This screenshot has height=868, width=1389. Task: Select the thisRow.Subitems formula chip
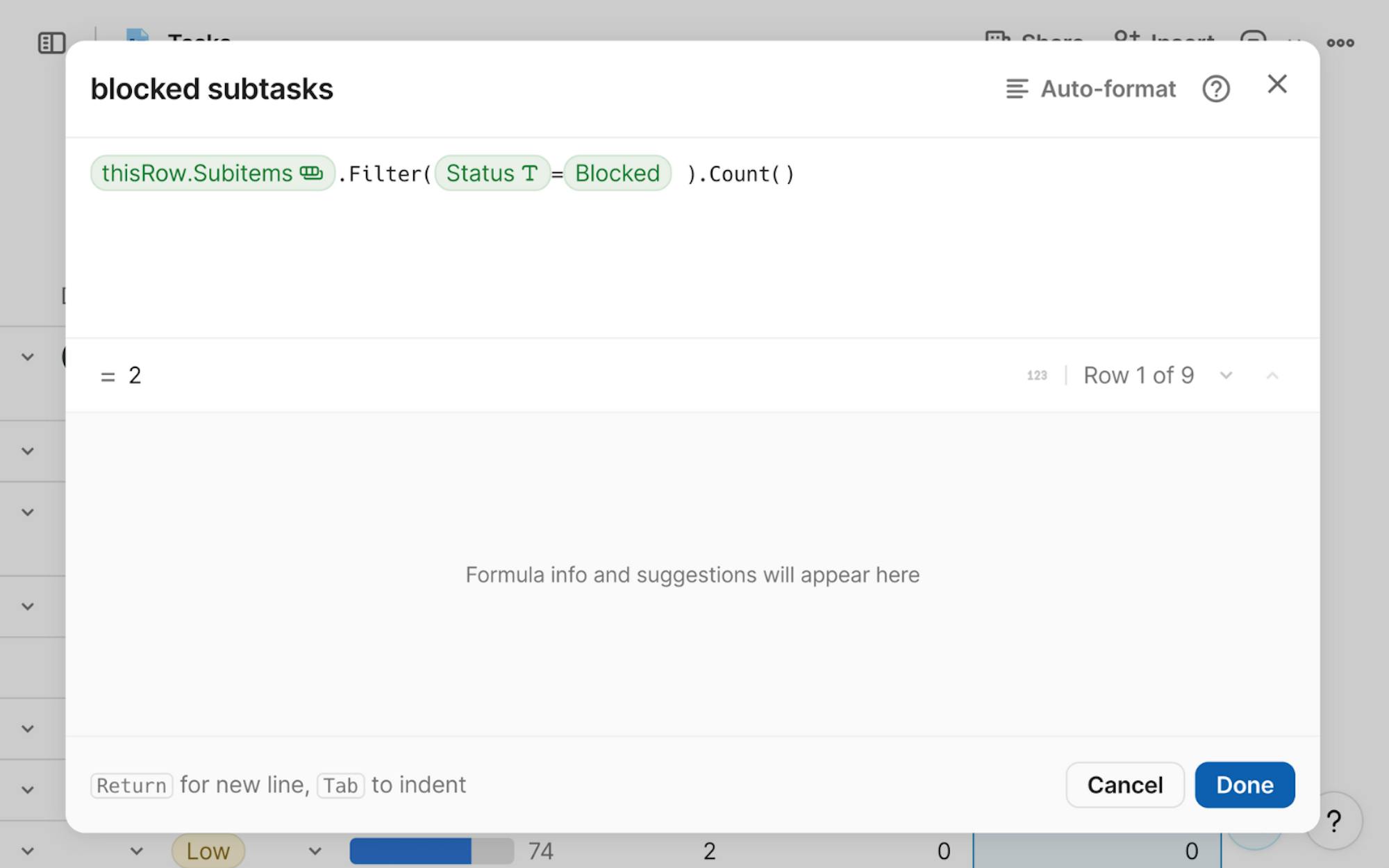[212, 173]
